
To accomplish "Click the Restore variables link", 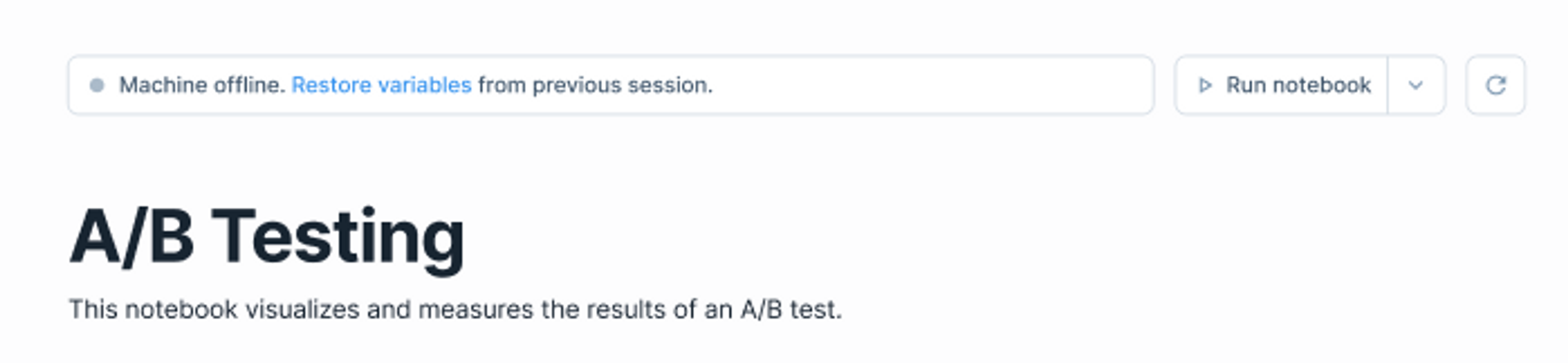I will pos(382,85).
